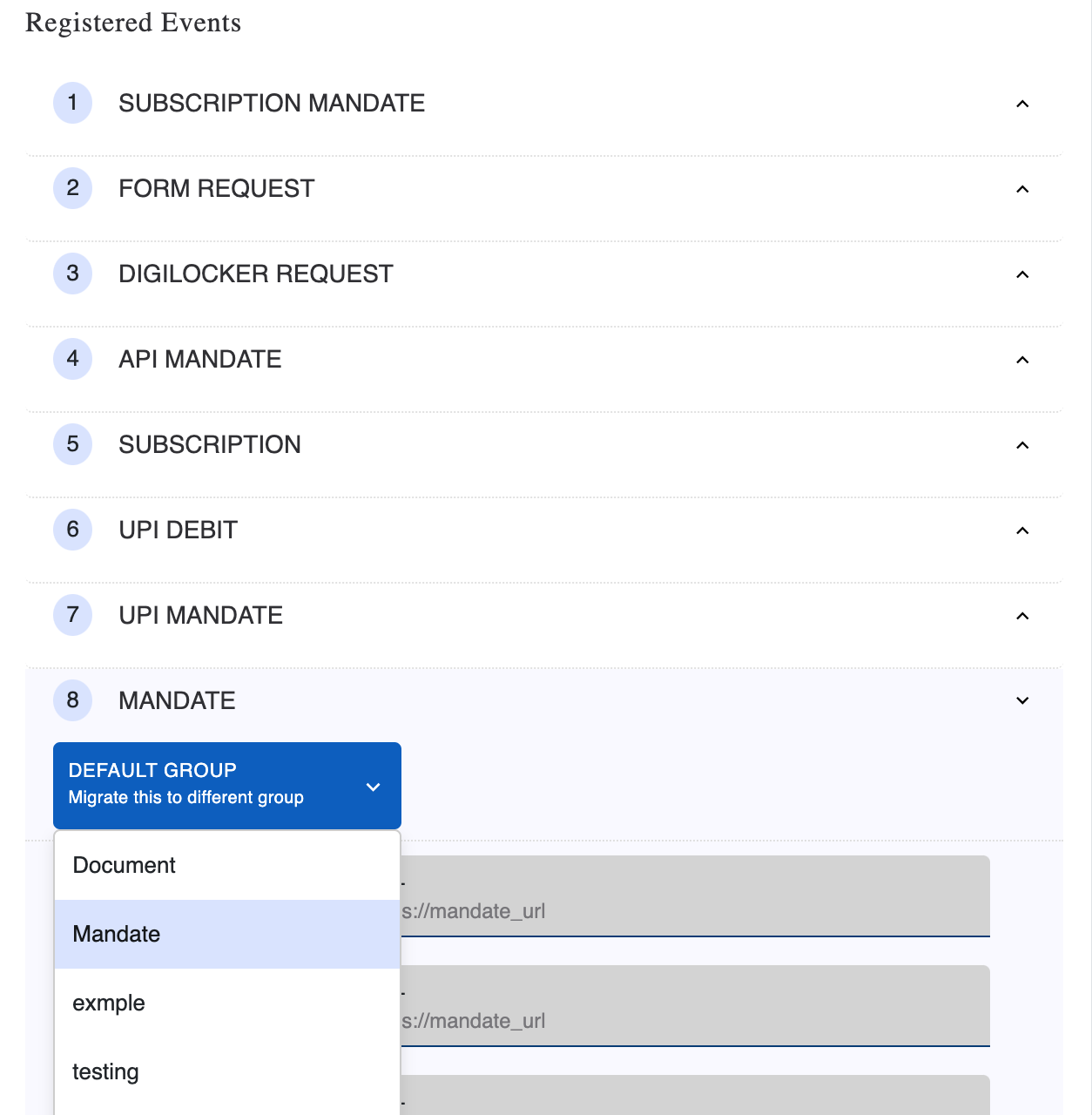This screenshot has height=1115, width=1092.
Task: Collapse the DIGILOCKER REQUEST entry
Action: click(1022, 273)
